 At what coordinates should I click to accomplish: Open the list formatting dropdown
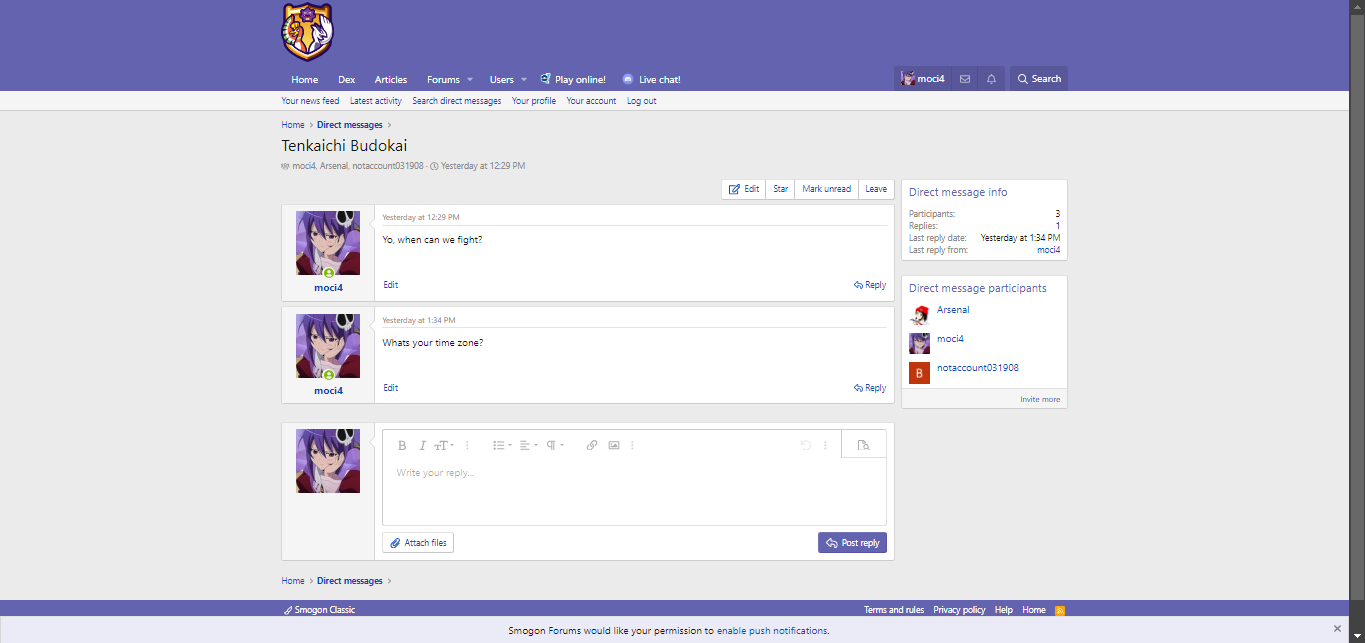pos(502,445)
